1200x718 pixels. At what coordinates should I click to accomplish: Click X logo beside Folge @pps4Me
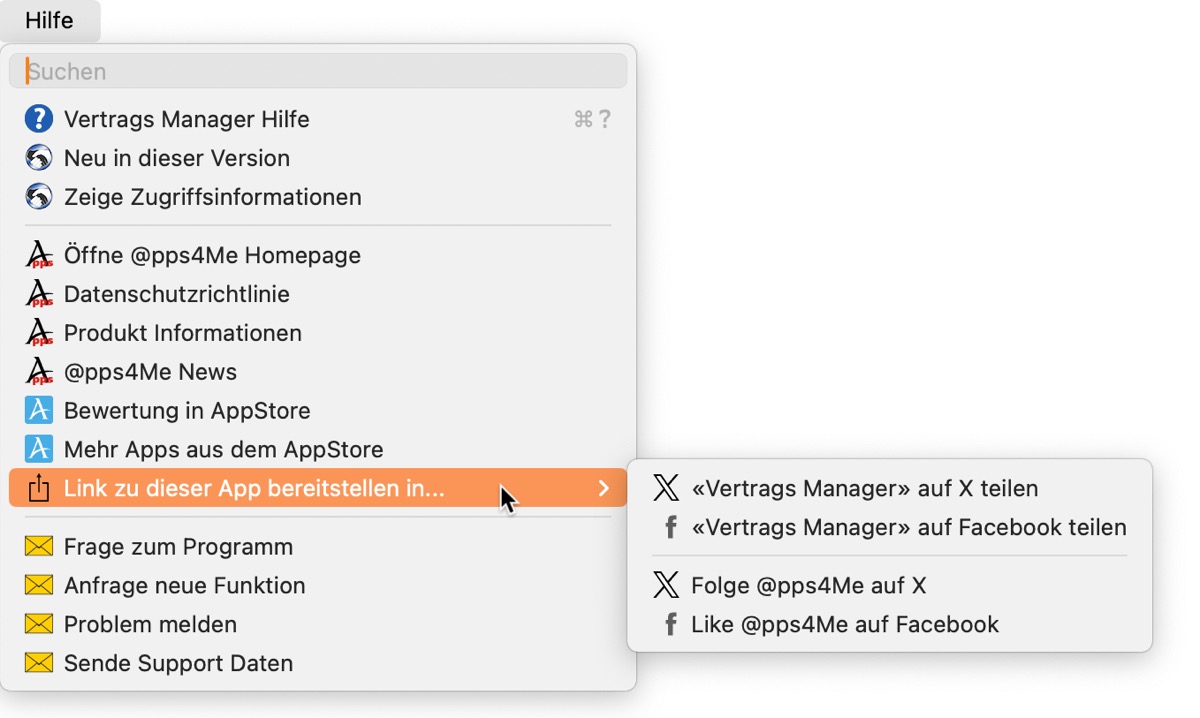(666, 585)
